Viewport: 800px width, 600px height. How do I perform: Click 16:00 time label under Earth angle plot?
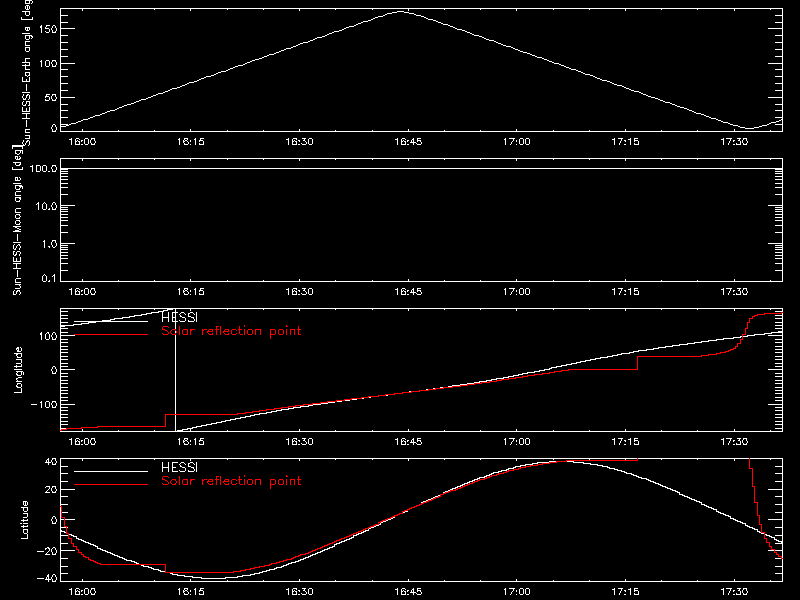[82, 142]
